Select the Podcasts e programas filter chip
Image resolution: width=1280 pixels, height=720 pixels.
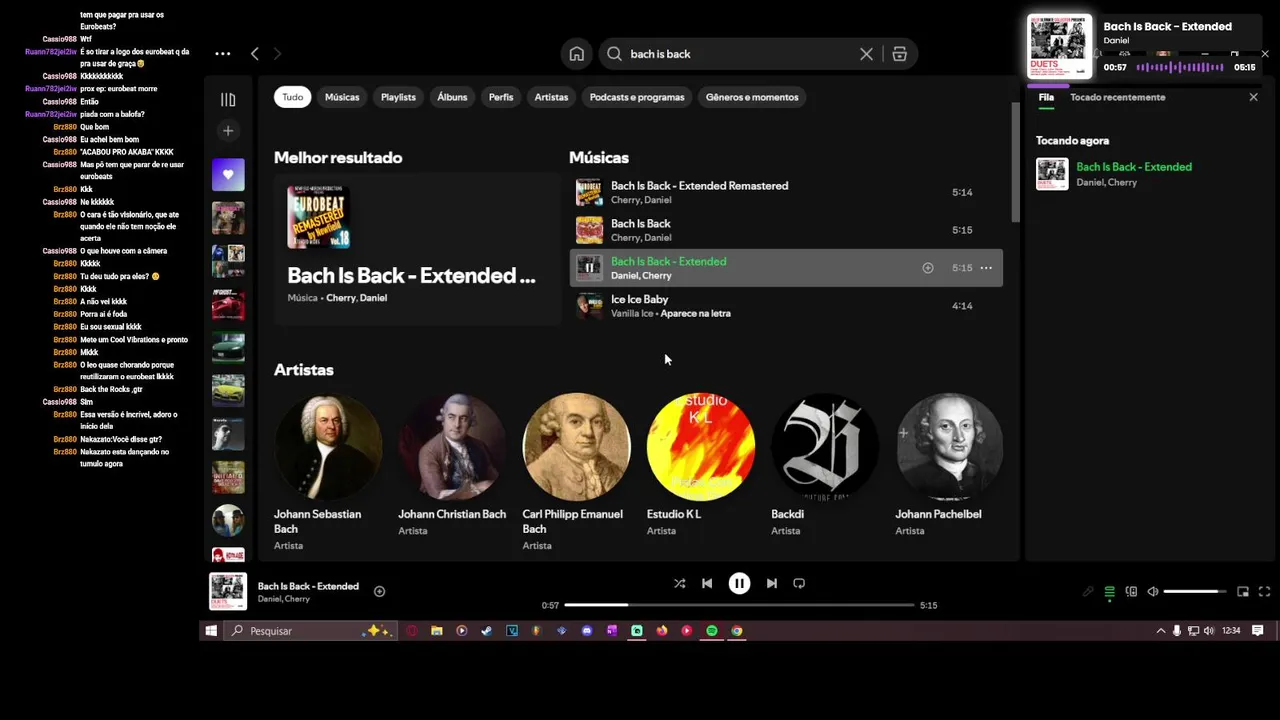click(637, 97)
